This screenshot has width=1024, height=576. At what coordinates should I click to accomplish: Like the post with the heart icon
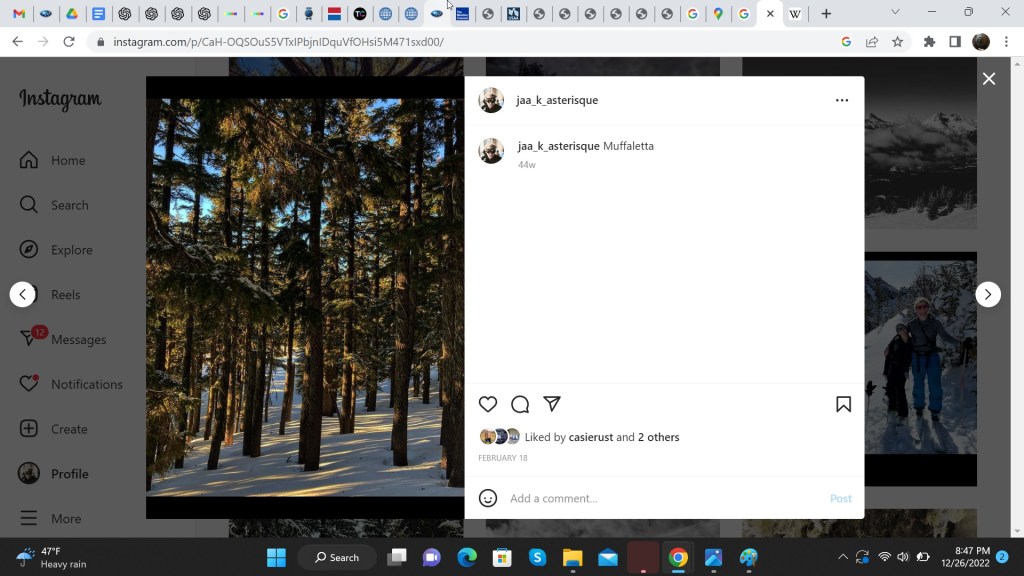pos(488,404)
